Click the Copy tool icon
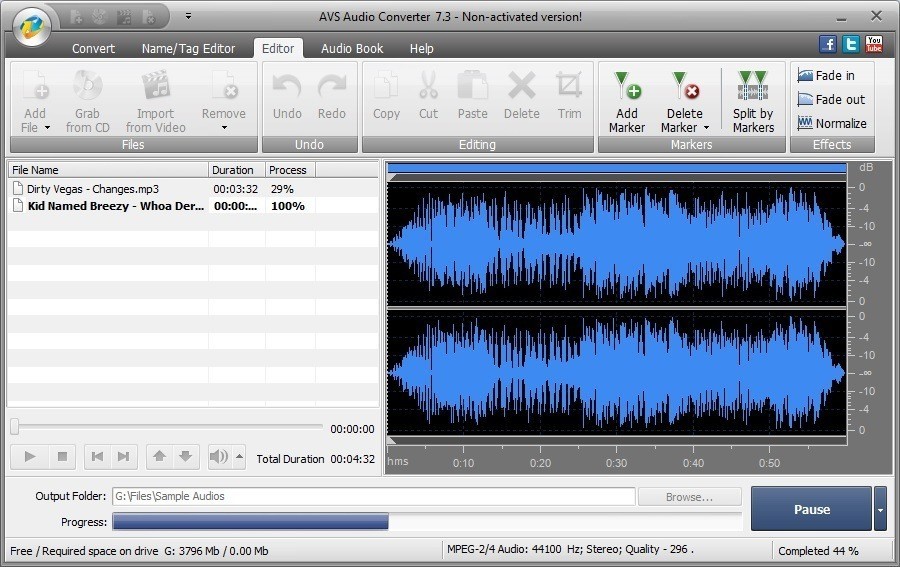The width and height of the screenshot is (900, 567). pyautogui.click(x=386, y=86)
